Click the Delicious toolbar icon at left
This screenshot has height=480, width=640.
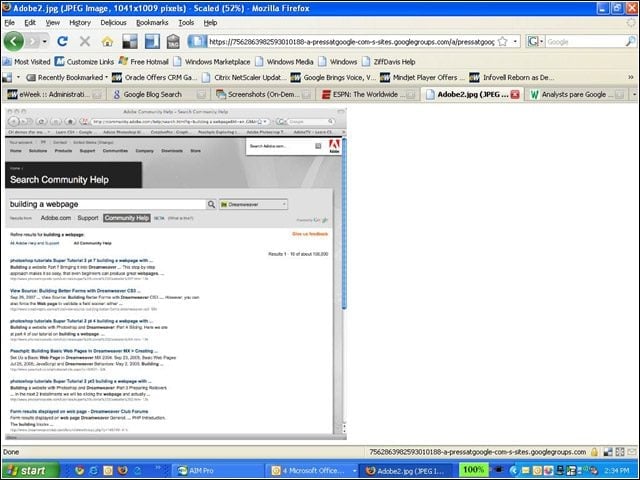(7, 77)
